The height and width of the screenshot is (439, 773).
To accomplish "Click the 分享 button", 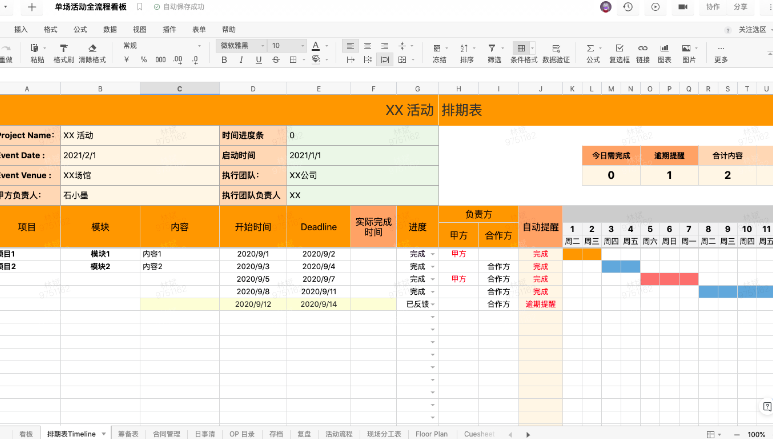I will point(740,7).
